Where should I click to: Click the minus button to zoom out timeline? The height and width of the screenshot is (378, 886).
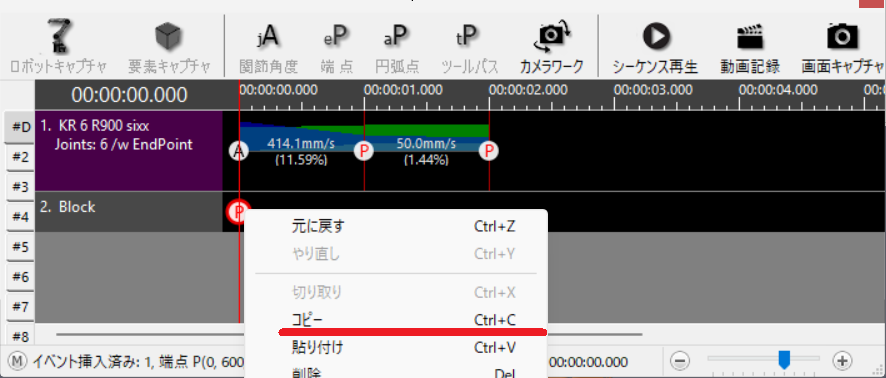point(681,360)
